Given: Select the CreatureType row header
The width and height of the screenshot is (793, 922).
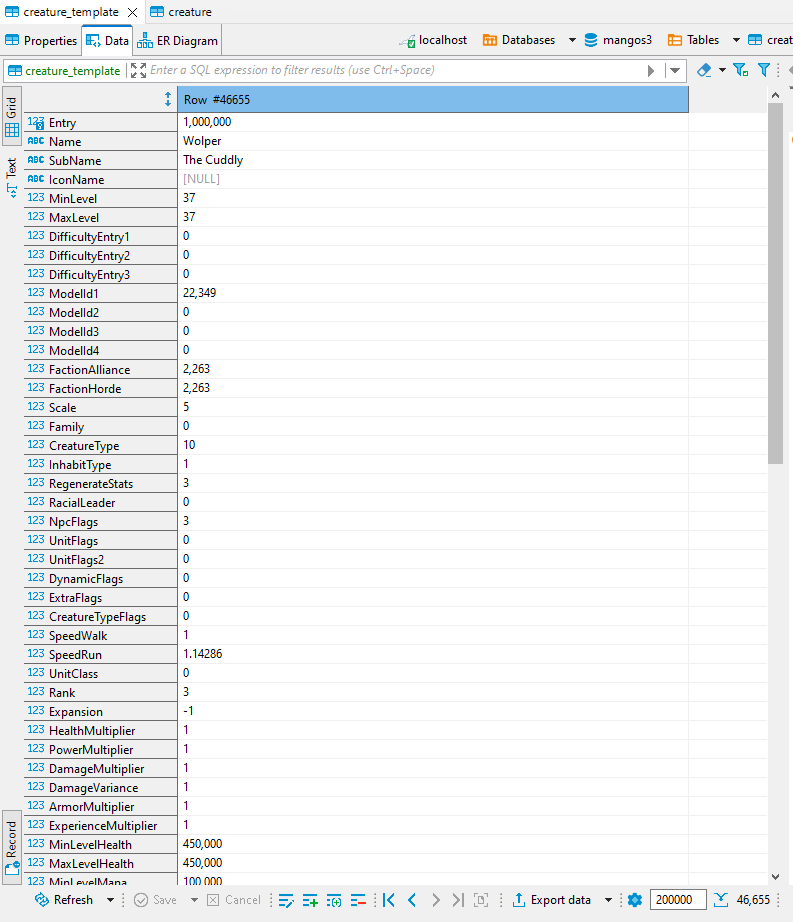Looking at the screenshot, I should coord(101,445).
